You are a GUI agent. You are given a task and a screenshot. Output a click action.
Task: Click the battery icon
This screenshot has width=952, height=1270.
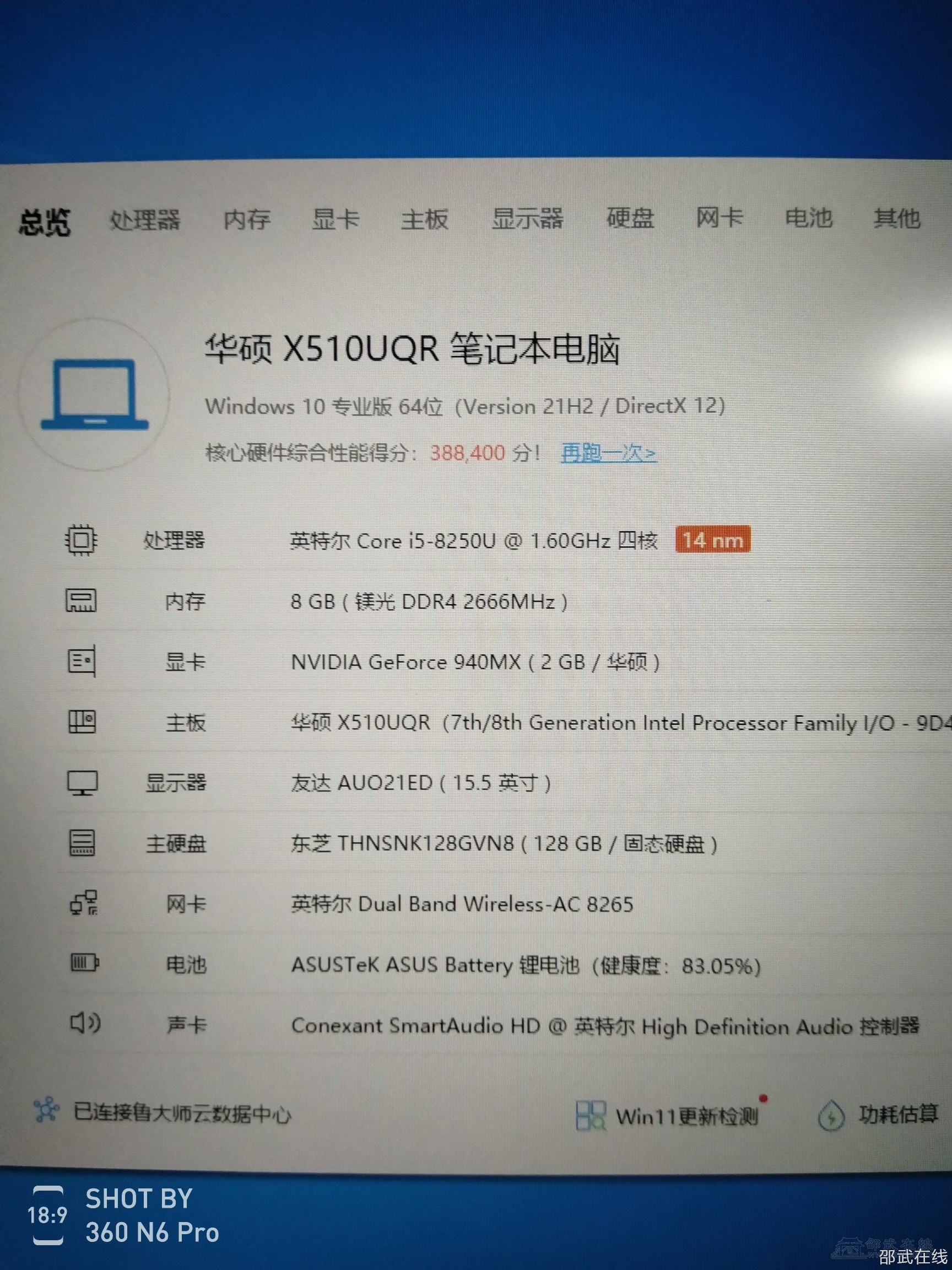point(84,963)
